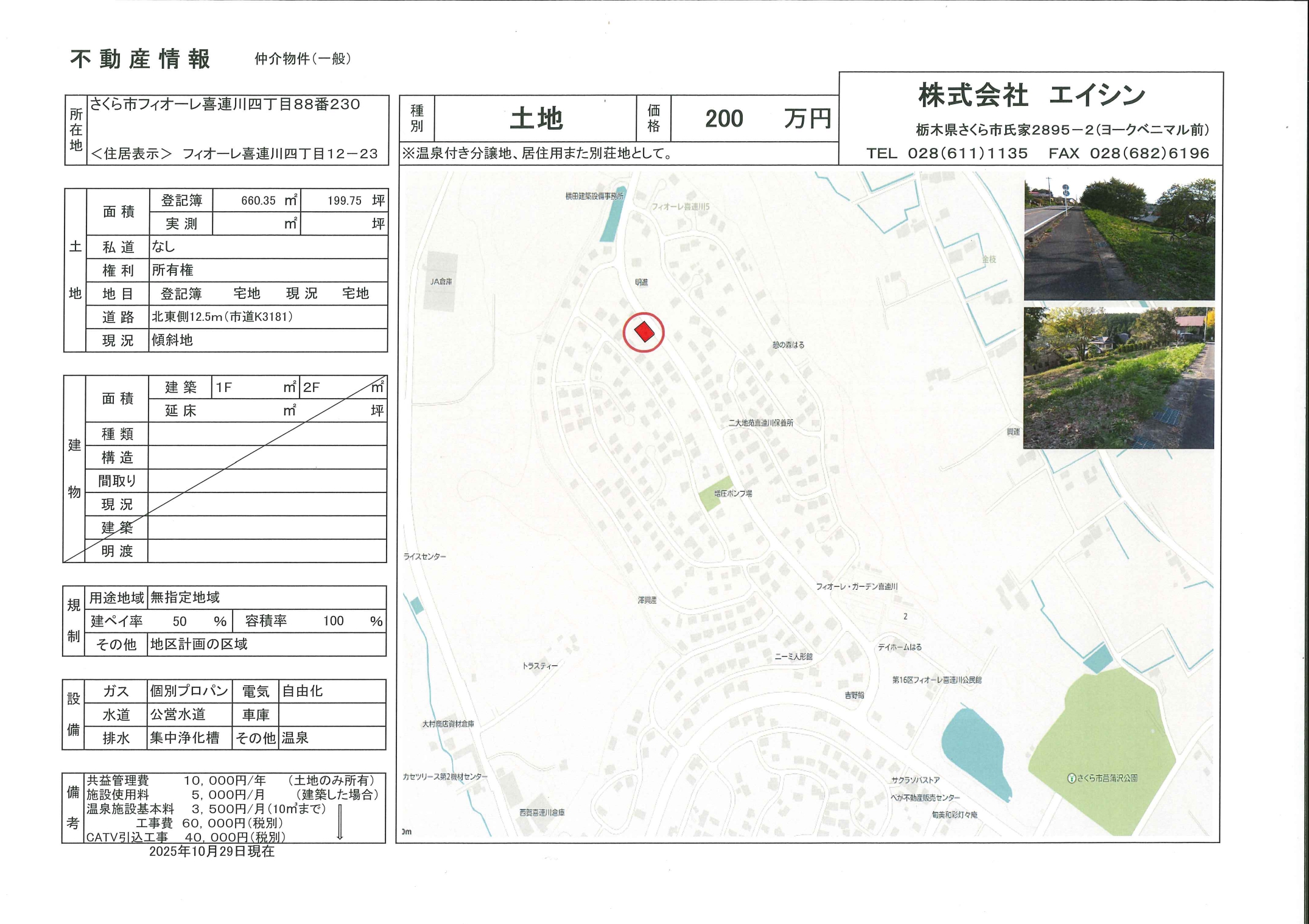Open the lower sloped land photo thumbnail
The image size is (1309, 924).
(x=1118, y=378)
